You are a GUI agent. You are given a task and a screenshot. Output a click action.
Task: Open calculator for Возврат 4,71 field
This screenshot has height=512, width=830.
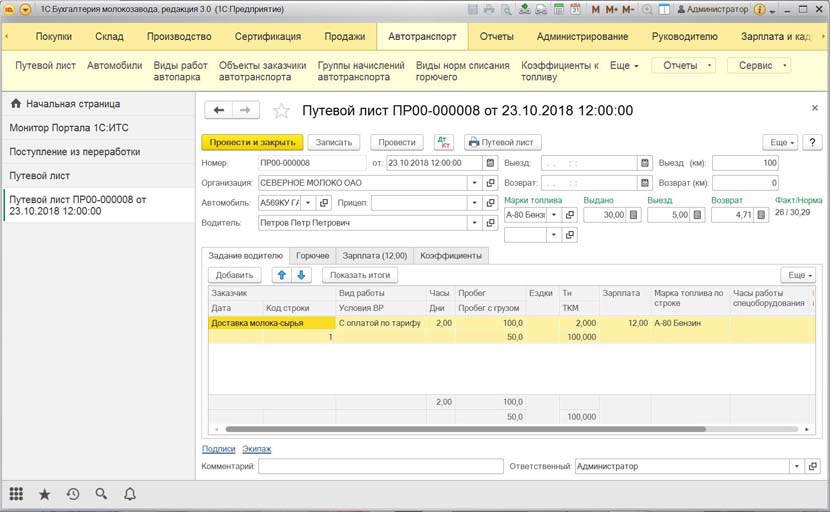761,215
